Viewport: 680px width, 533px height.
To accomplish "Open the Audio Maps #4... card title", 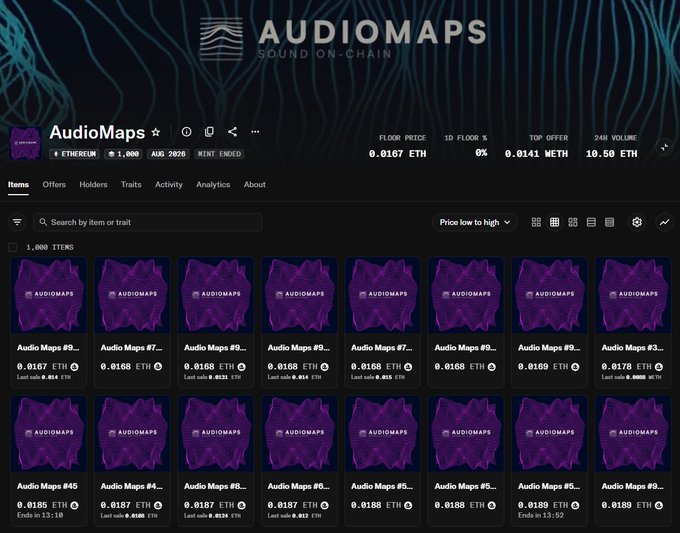I will tap(131, 486).
